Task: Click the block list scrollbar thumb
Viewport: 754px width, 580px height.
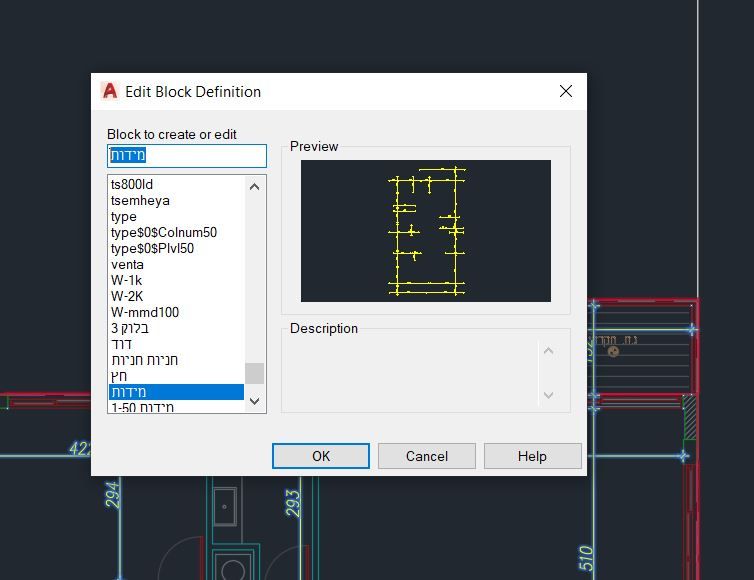Action: click(255, 373)
